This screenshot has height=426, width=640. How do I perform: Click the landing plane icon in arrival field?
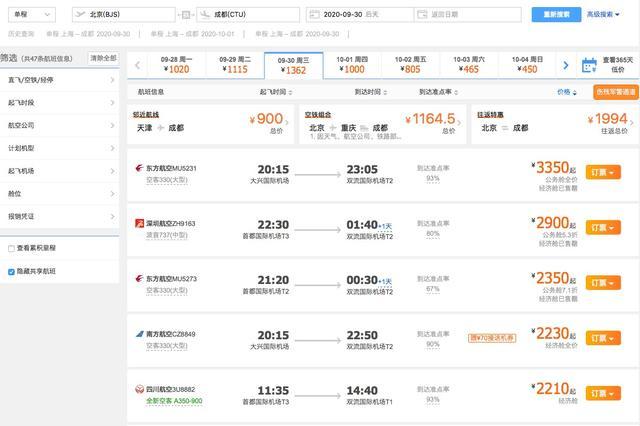pyautogui.click(x=205, y=14)
